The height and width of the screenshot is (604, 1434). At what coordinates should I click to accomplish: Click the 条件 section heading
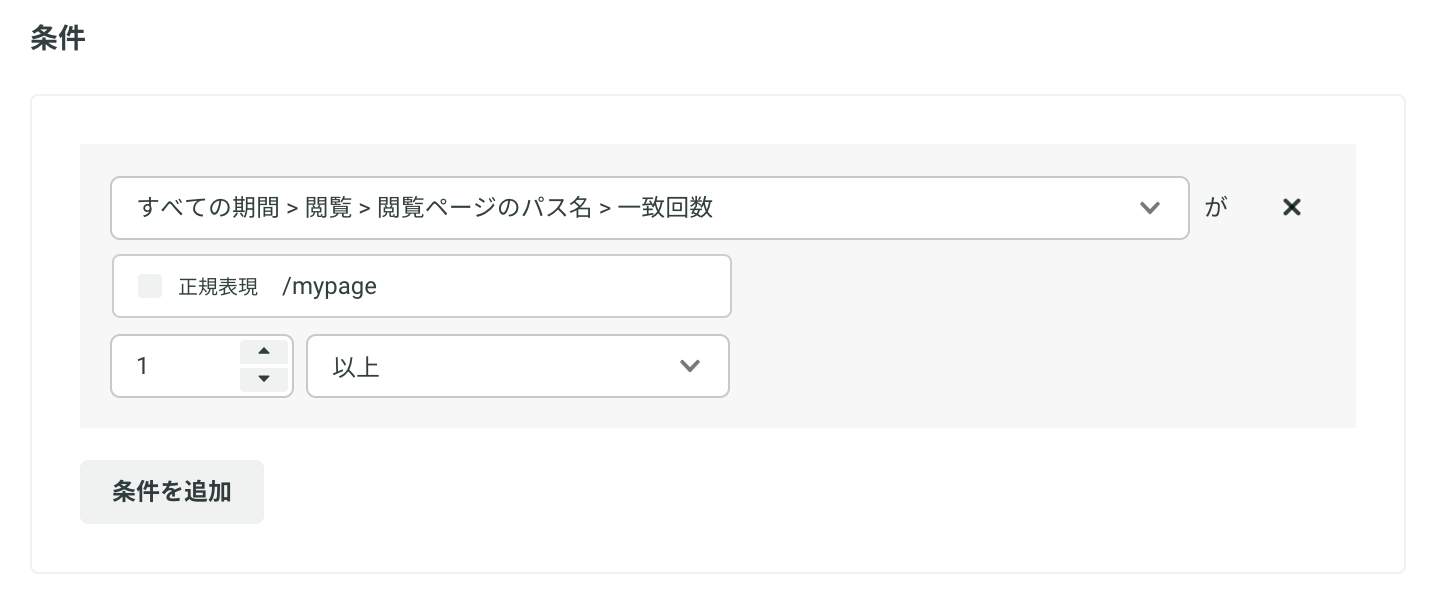tap(58, 39)
